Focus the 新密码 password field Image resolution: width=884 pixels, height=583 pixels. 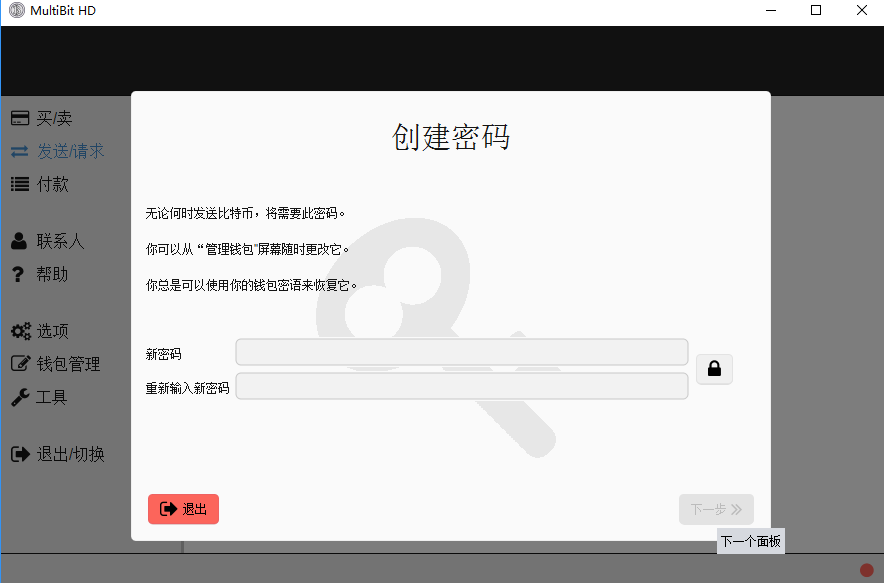(x=462, y=352)
